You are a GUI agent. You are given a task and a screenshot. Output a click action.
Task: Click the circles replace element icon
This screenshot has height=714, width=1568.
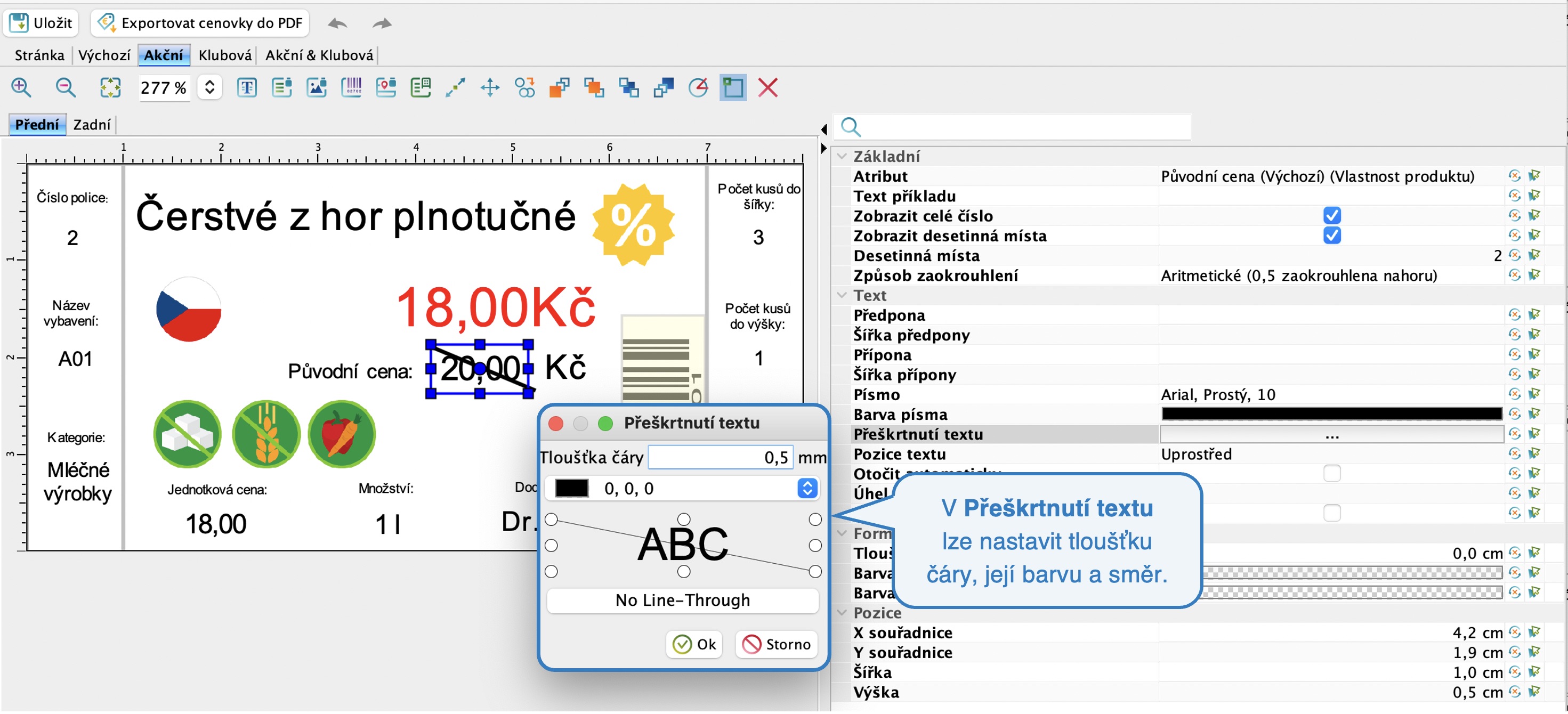click(524, 88)
